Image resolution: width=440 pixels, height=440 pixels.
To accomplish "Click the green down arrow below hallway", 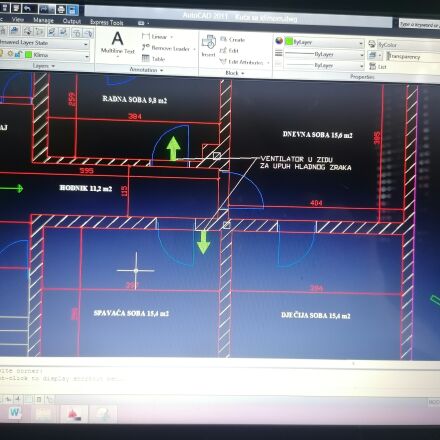I will 203,242.
